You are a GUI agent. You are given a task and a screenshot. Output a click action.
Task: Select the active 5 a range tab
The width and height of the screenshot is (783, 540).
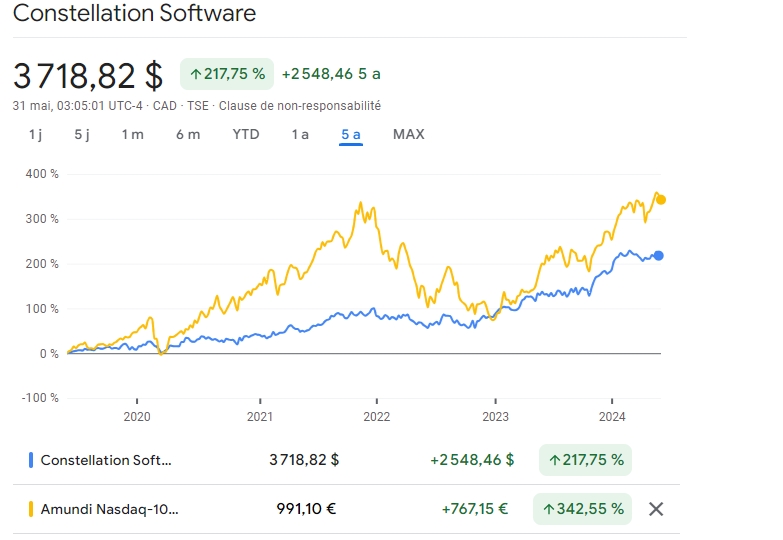pyautogui.click(x=351, y=134)
